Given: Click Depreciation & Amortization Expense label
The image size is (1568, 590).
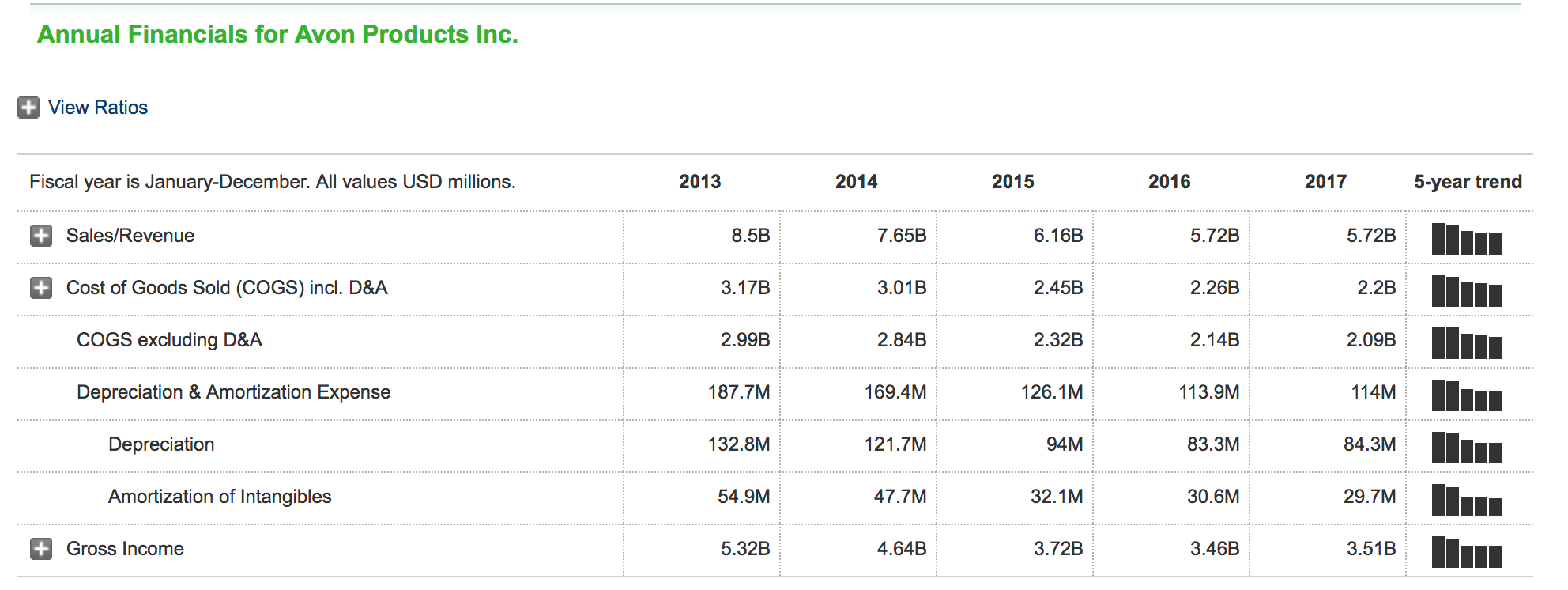Looking at the screenshot, I should (x=234, y=392).
